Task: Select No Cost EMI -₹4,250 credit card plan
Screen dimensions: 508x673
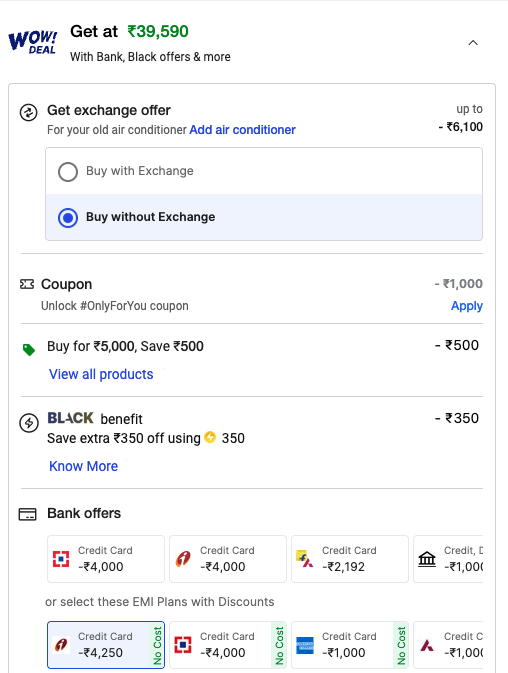Action: point(106,645)
